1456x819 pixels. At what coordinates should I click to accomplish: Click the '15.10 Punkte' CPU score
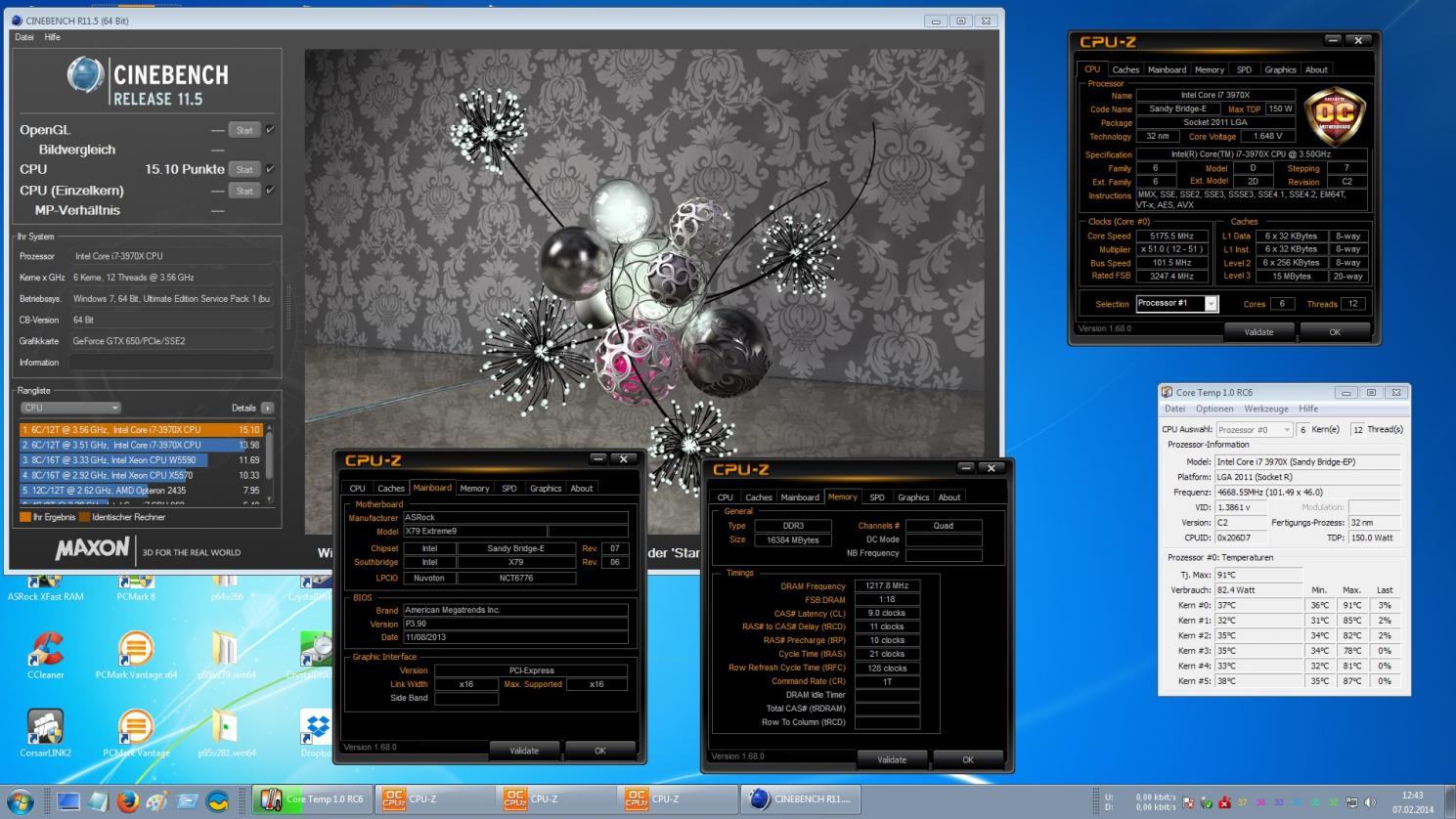click(185, 169)
